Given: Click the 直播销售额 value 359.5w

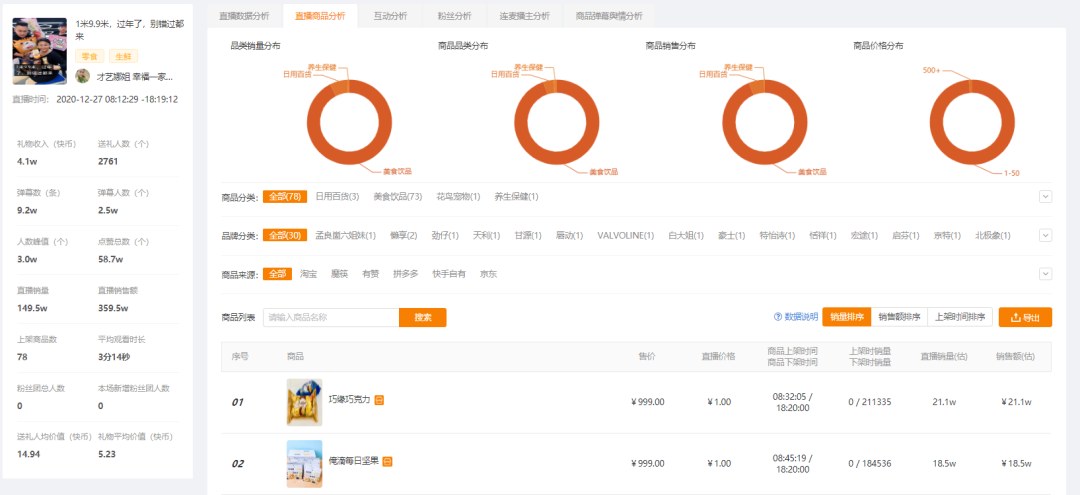Looking at the screenshot, I should pos(113,308).
